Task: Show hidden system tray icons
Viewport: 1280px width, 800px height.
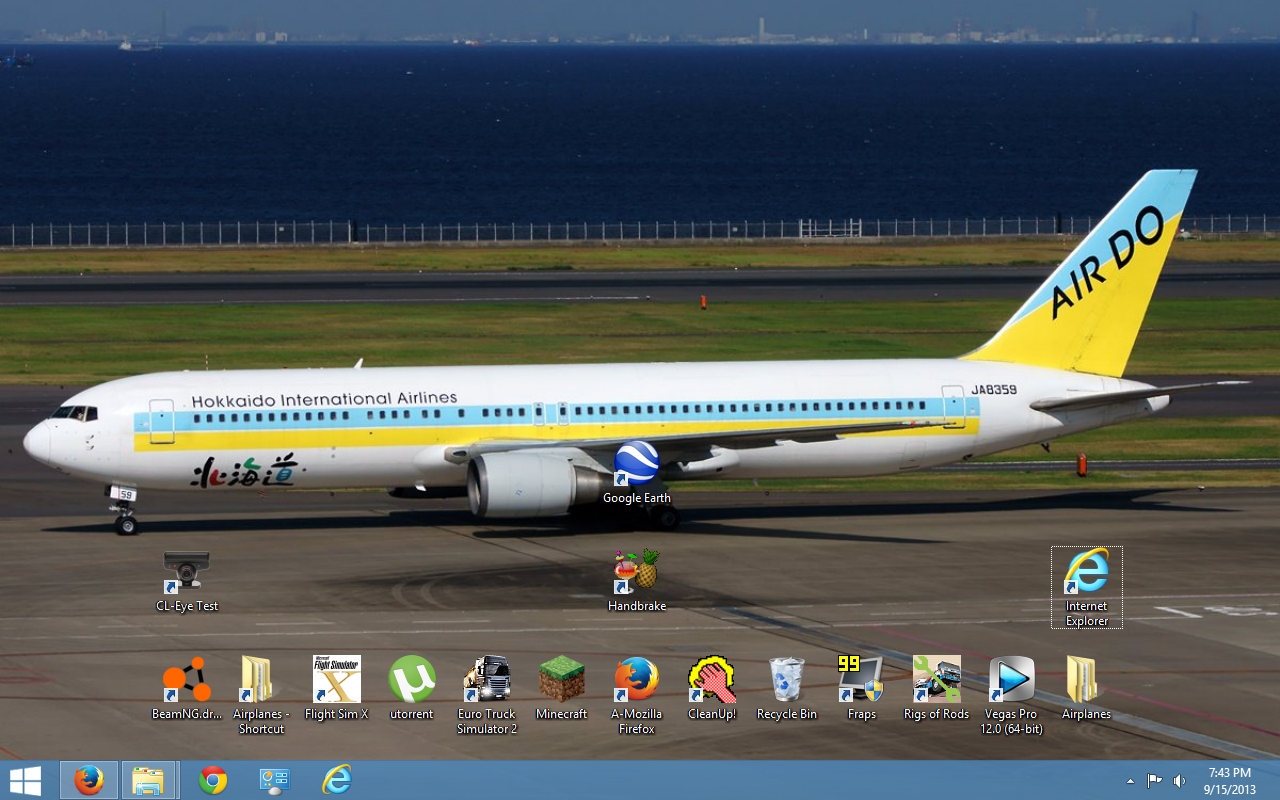Action: 1131,781
